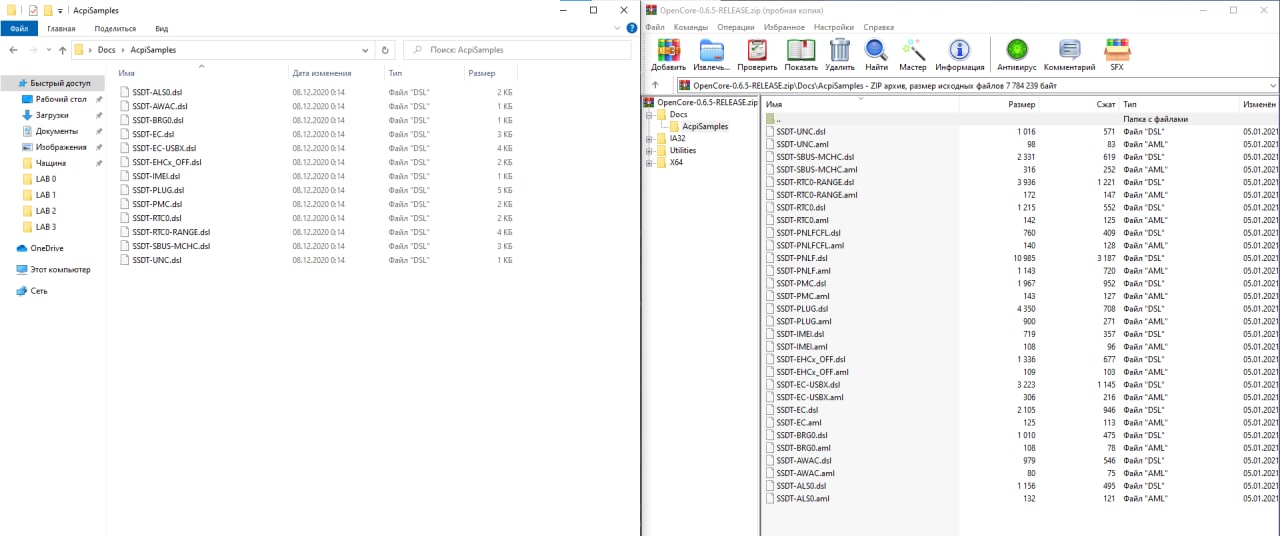The height and width of the screenshot is (536, 1280).
Task: Collapse the Docs node in WinRAR tree
Action: click(x=649, y=115)
